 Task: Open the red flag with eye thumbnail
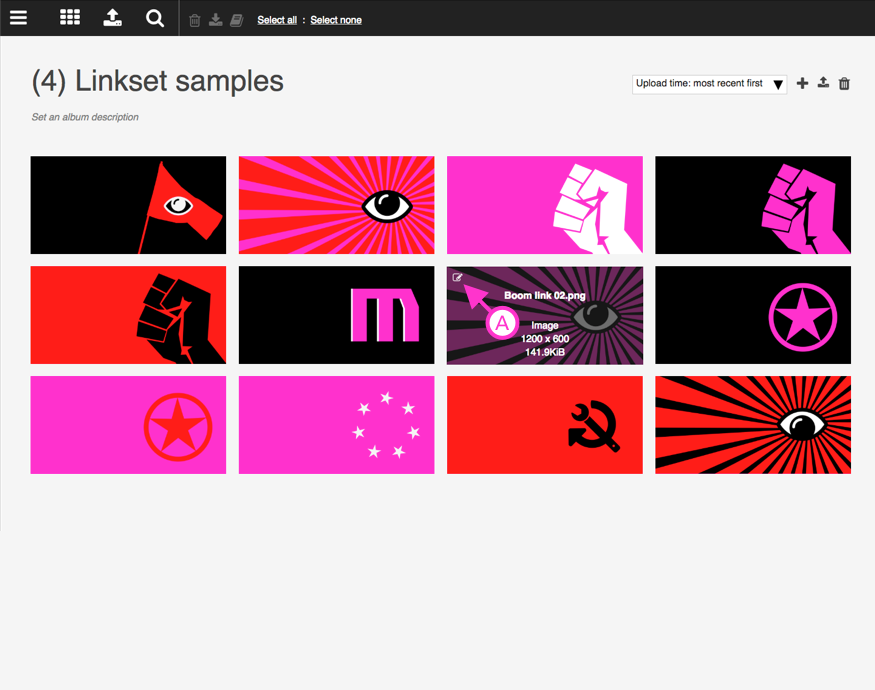[128, 205]
